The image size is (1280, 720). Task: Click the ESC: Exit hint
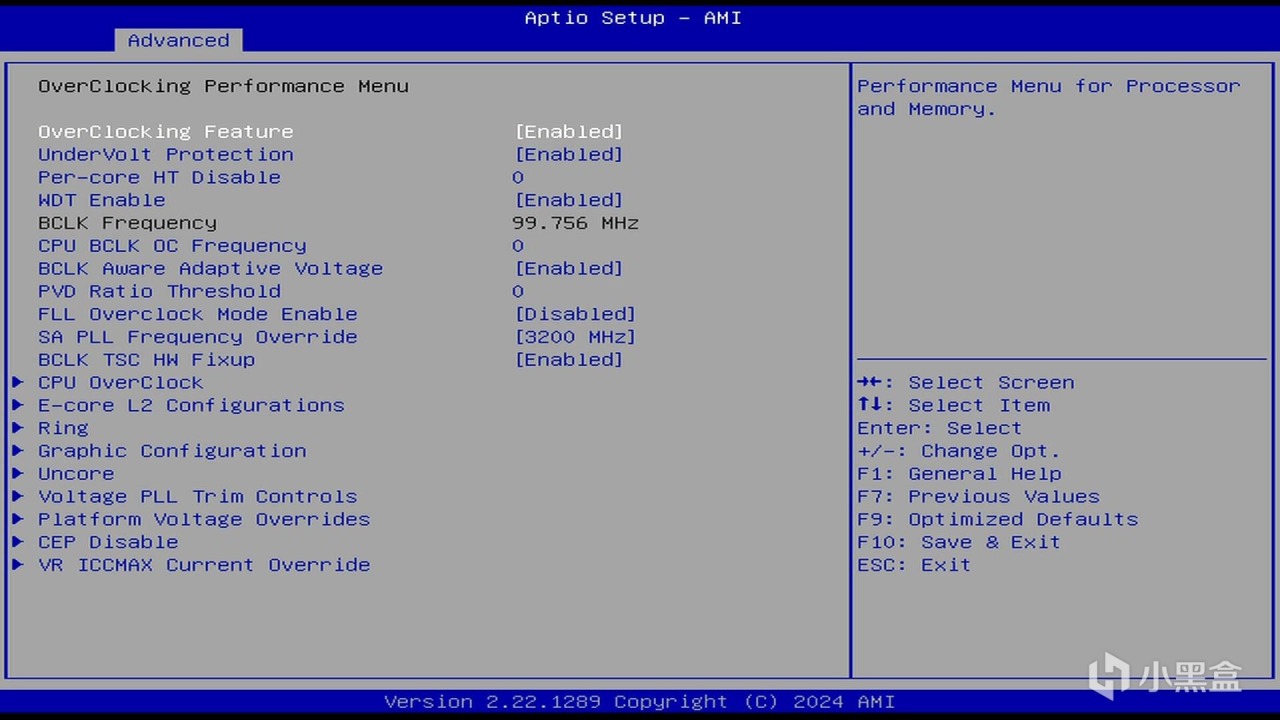click(914, 565)
